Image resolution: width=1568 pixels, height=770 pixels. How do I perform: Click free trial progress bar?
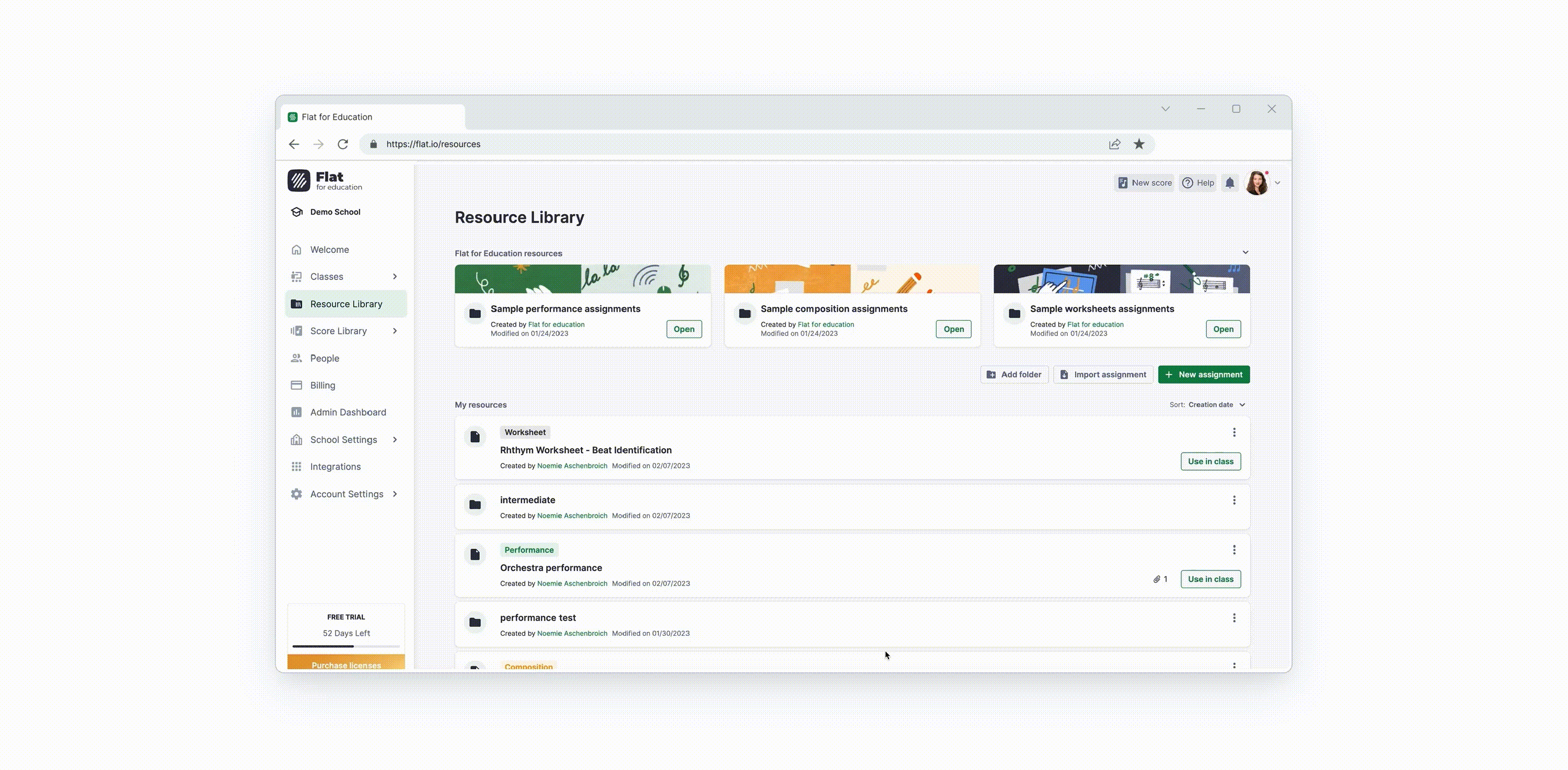[x=345, y=646]
